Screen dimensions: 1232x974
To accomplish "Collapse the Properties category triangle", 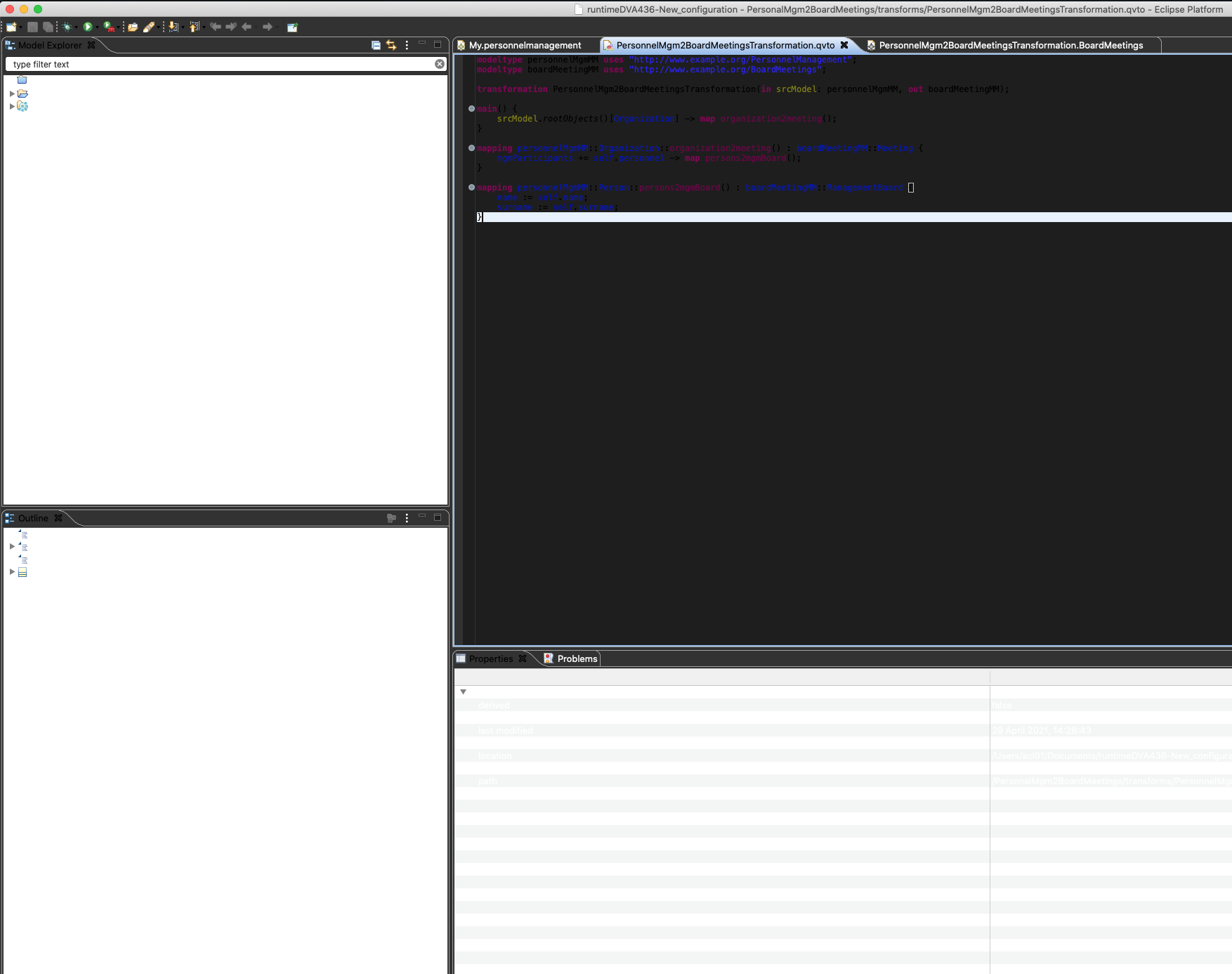I will [463, 692].
